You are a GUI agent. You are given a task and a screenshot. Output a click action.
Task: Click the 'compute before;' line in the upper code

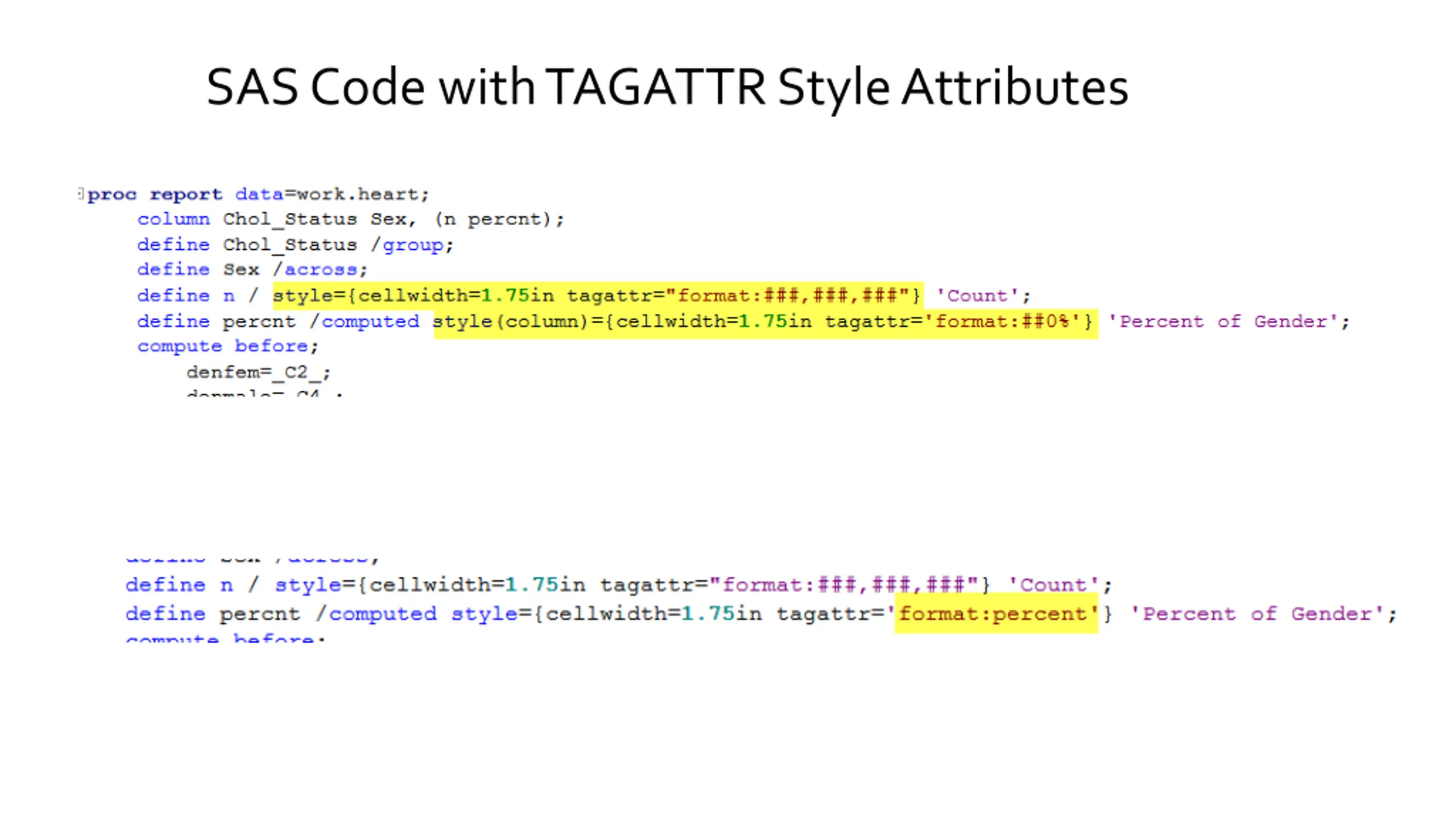(228, 346)
